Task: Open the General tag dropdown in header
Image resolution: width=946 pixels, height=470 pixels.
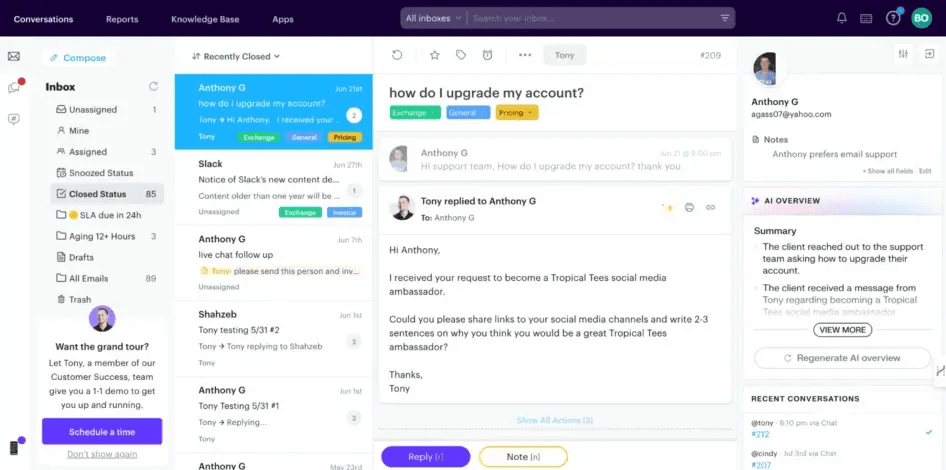Action: (x=468, y=113)
